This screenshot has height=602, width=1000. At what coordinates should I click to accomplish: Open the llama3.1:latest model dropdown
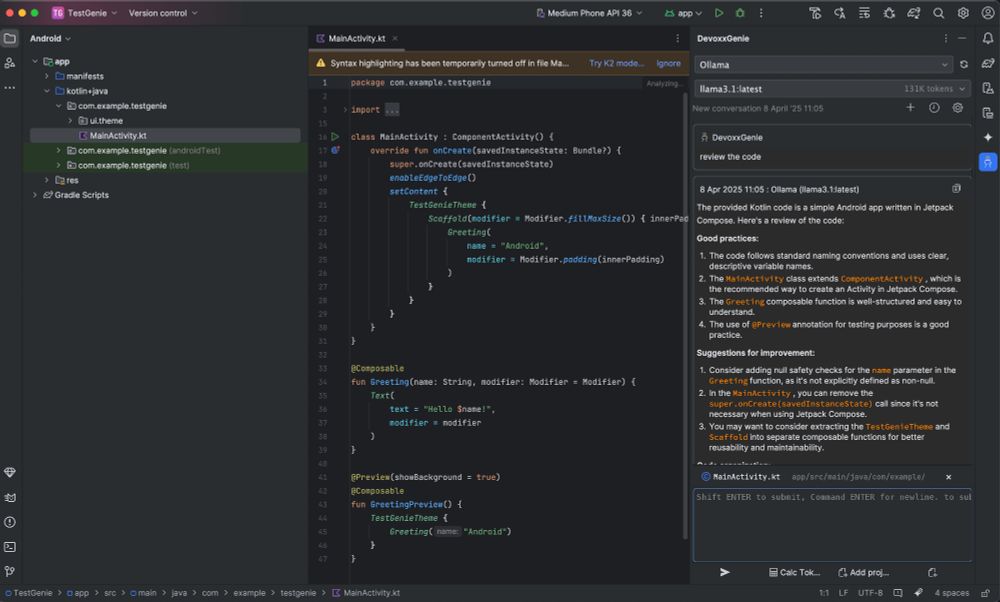coord(832,89)
